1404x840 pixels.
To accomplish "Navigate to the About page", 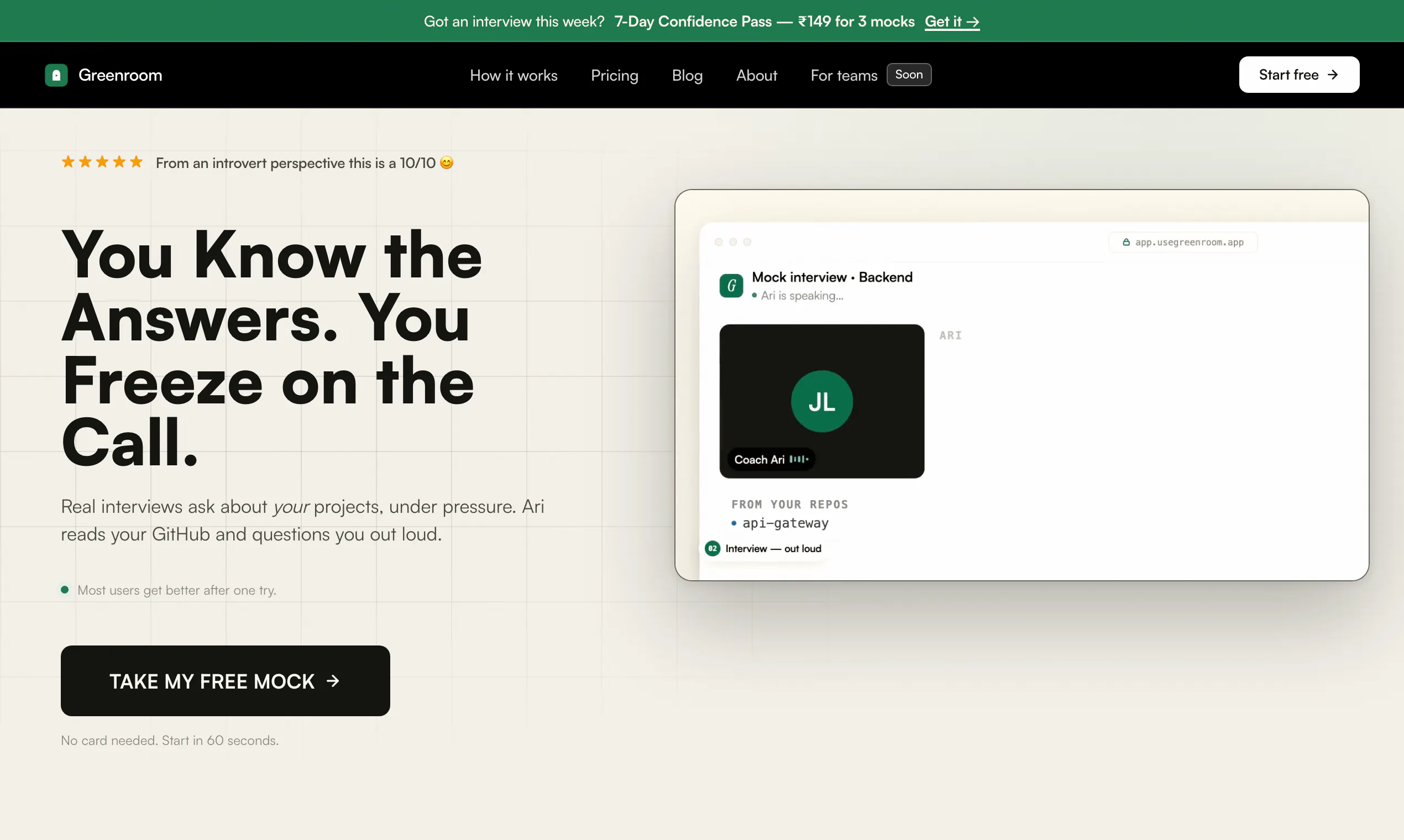I will pos(756,75).
